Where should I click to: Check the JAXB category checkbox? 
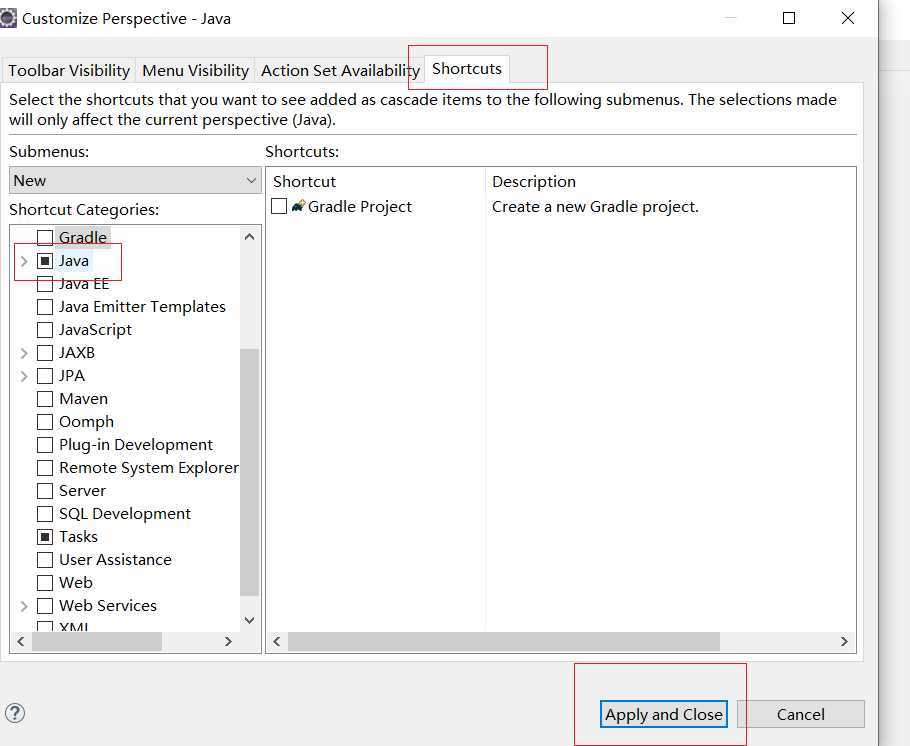45,352
